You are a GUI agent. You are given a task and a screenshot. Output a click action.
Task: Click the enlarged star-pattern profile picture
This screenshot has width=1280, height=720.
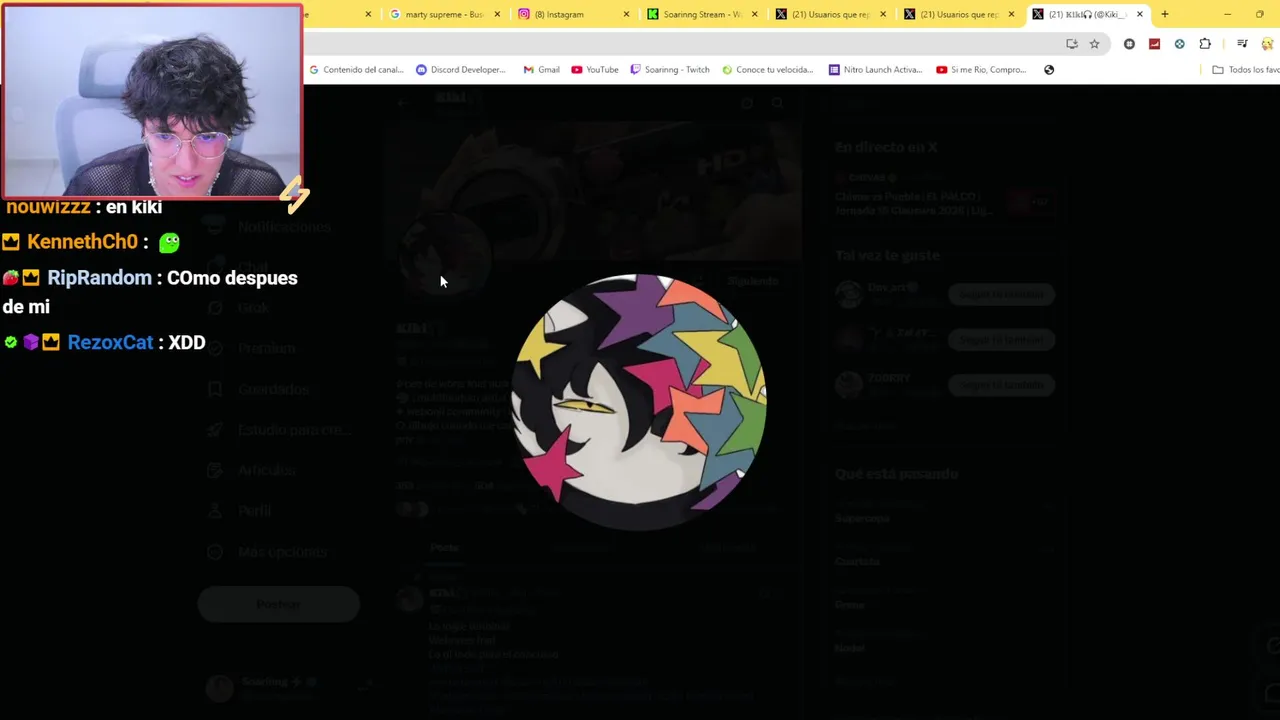(x=639, y=401)
